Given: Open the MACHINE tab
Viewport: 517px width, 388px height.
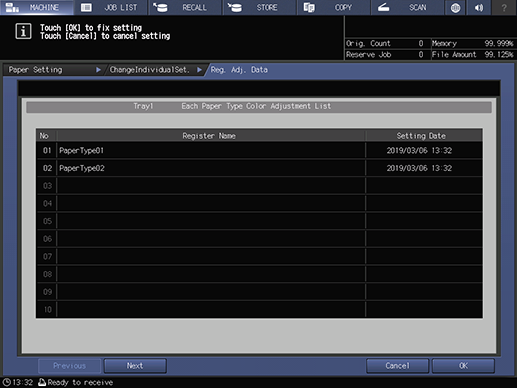Looking at the screenshot, I should (x=37, y=7).
